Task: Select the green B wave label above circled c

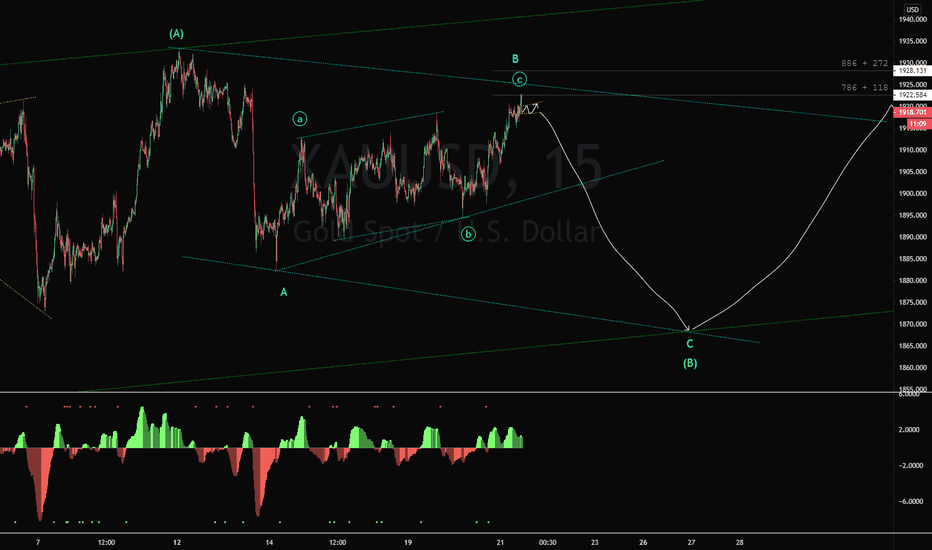Action: coord(515,59)
